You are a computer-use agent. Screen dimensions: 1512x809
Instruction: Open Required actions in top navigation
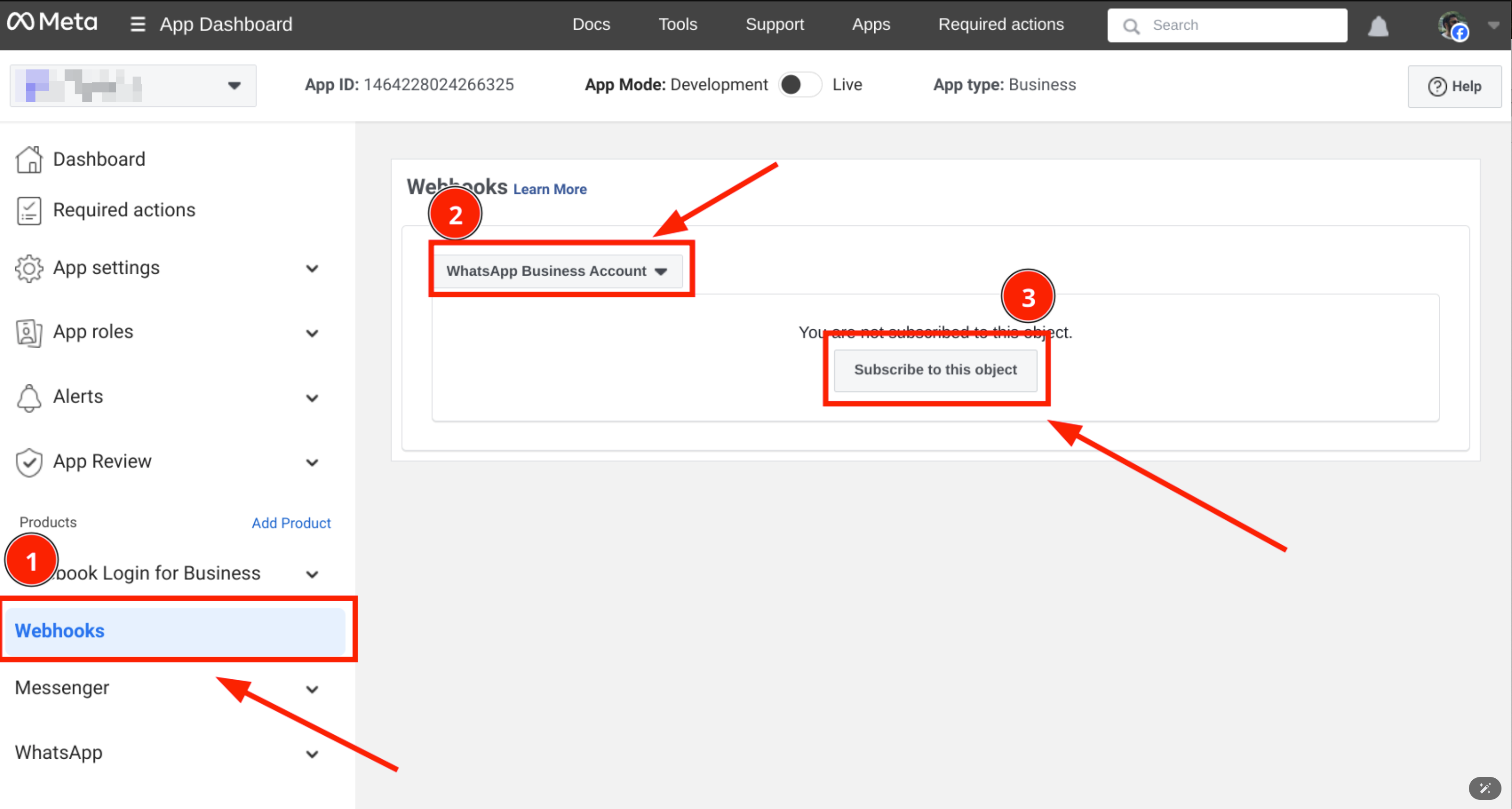[1000, 24]
